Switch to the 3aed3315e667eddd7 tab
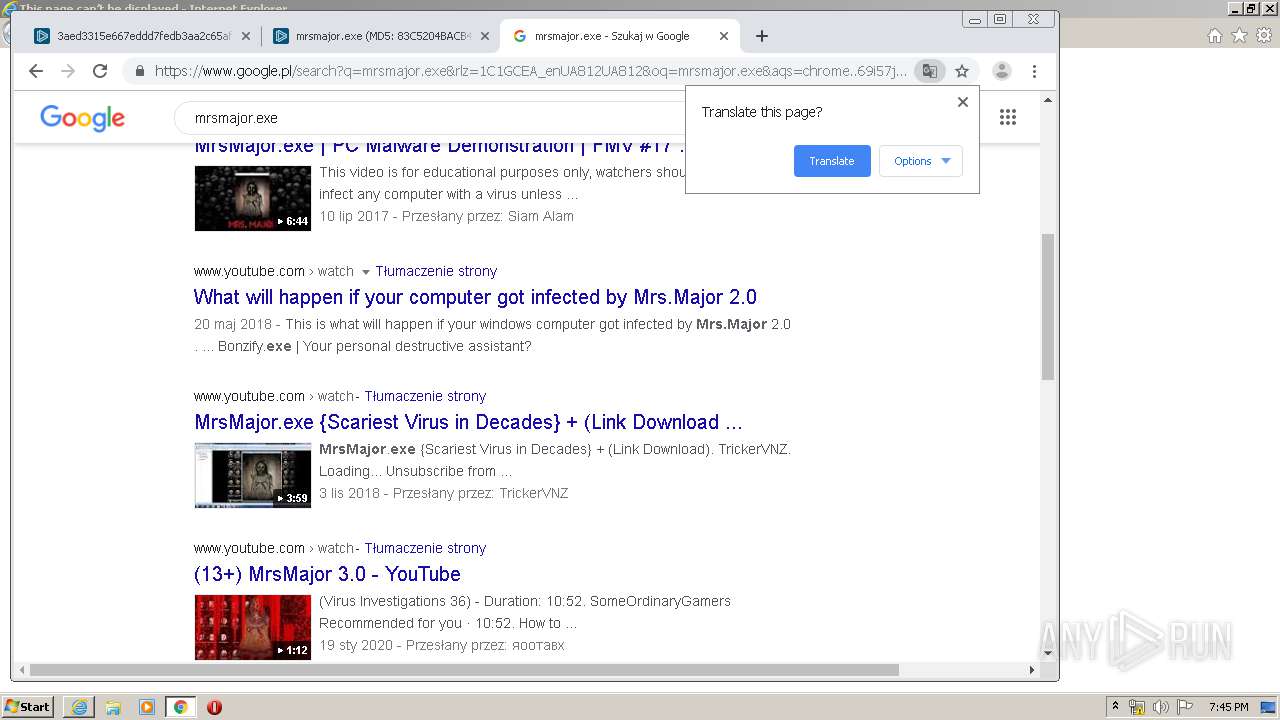The height and width of the screenshot is (720, 1280). (142, 36)
